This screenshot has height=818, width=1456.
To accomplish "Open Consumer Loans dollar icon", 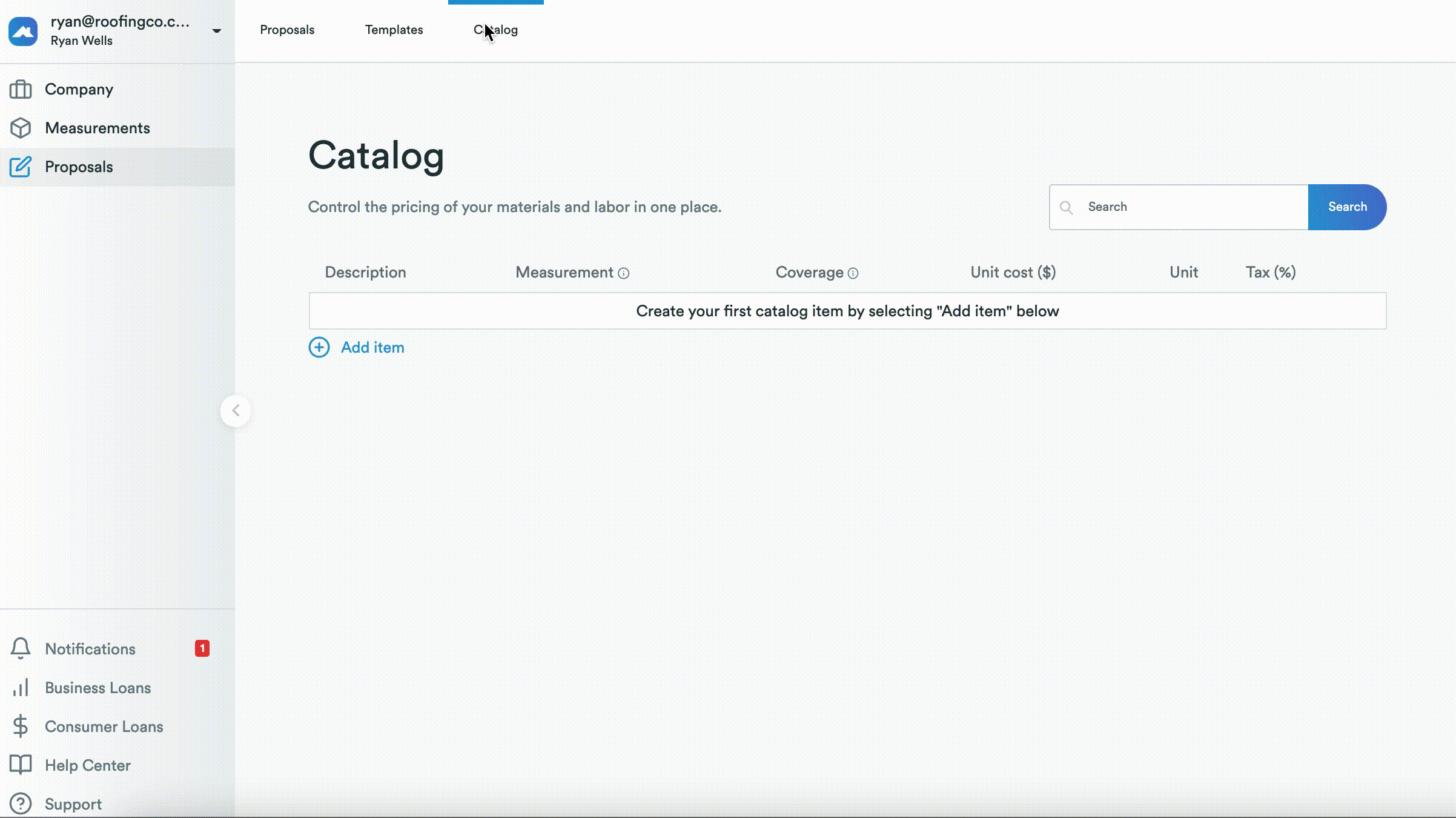I will [21, 726].
